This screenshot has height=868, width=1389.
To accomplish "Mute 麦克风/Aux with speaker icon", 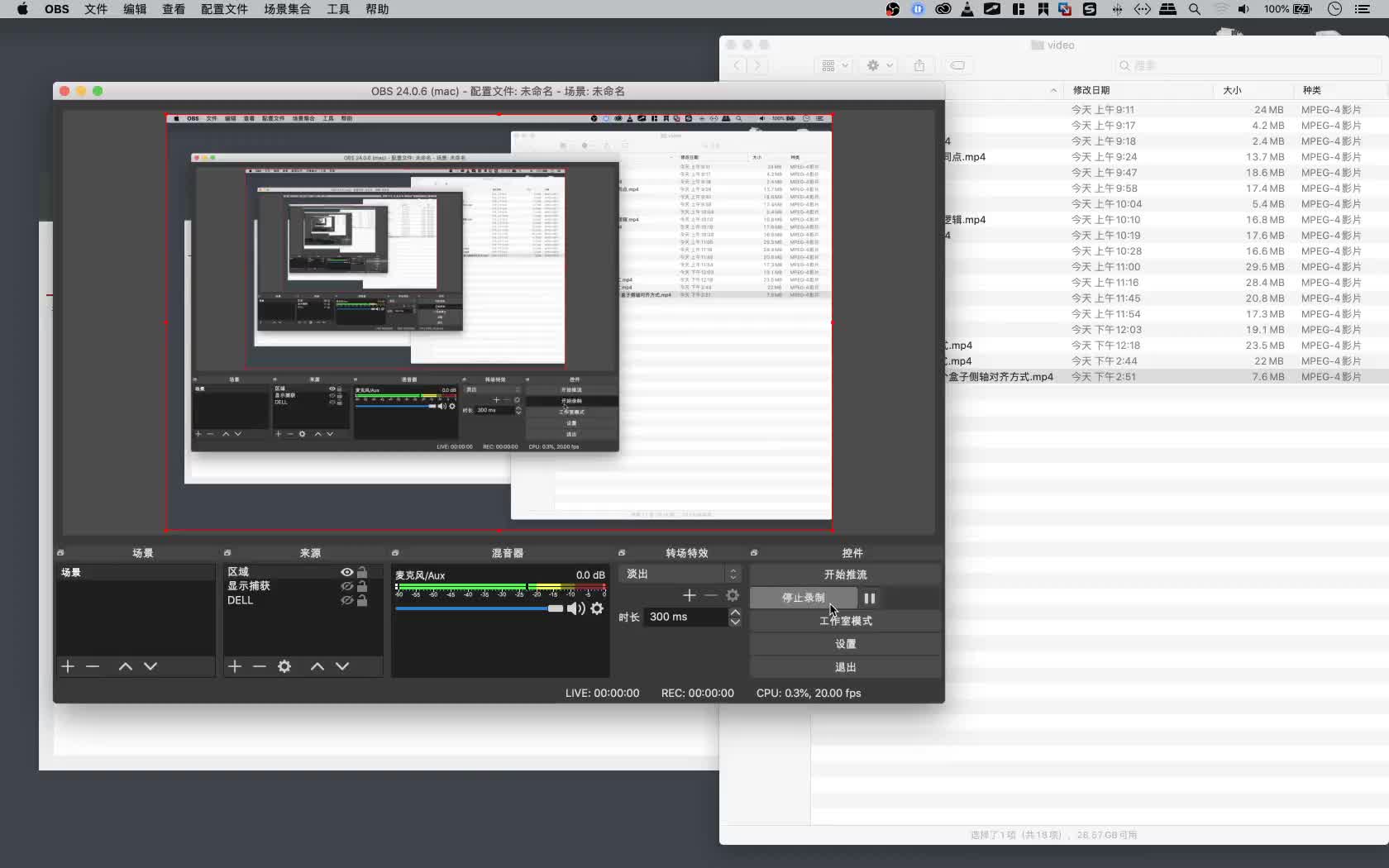I will [576, 608].
